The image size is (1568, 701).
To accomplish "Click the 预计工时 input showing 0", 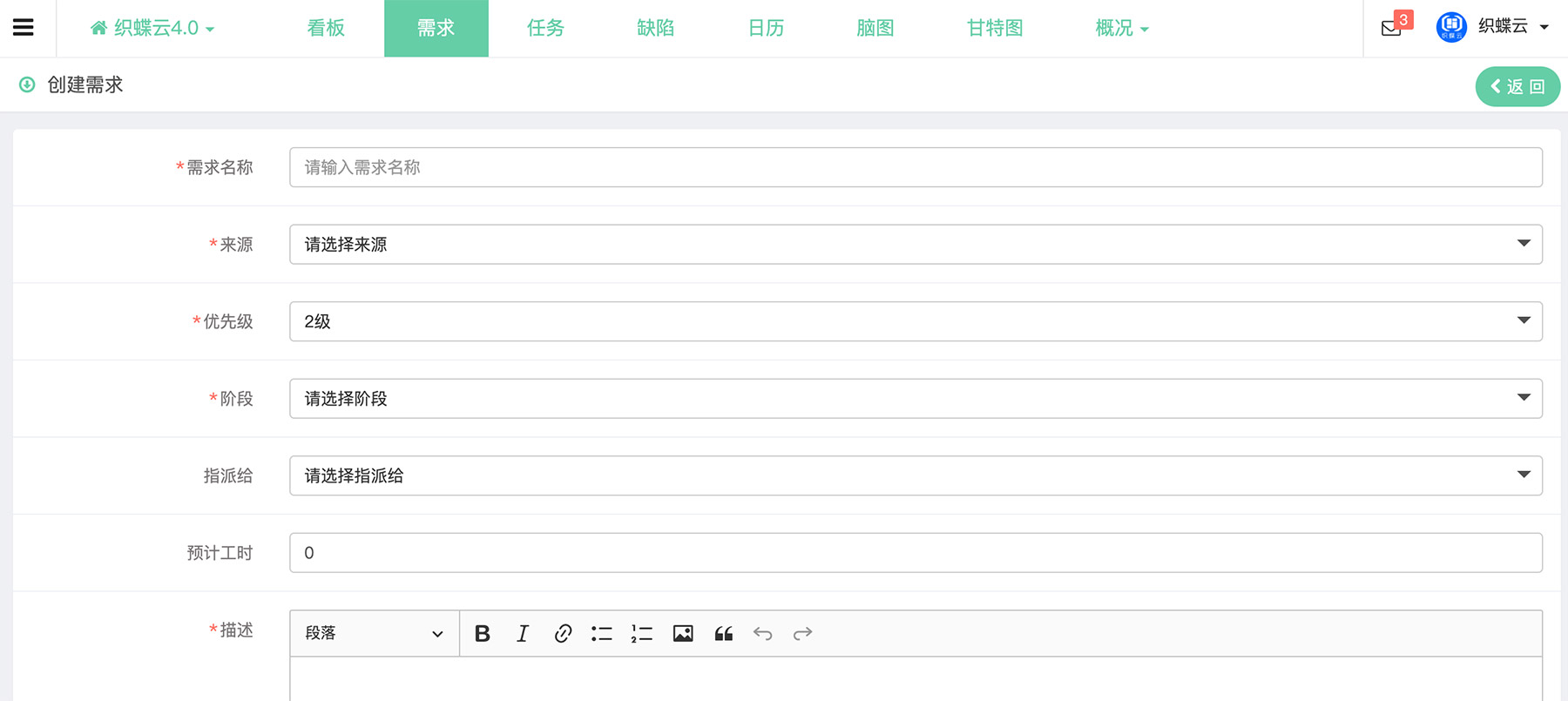I will click(x=916, y=552).
